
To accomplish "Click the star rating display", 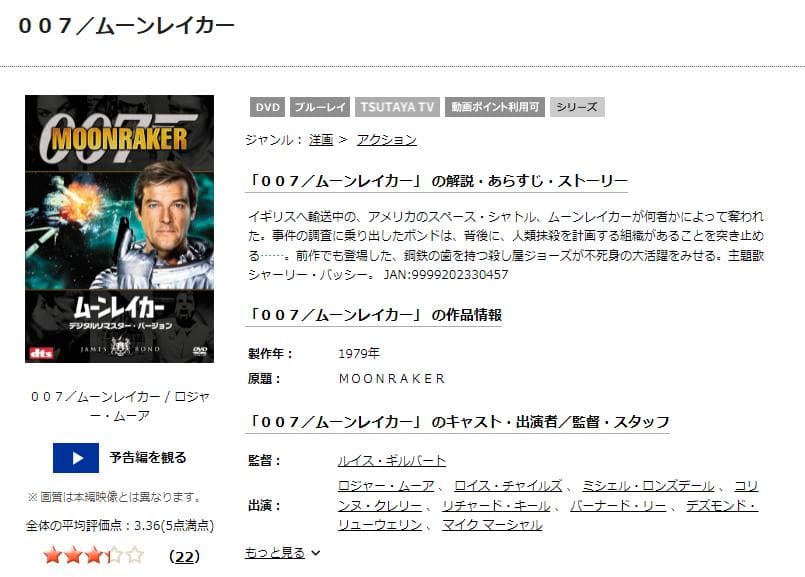I will (x=93, y=555).
